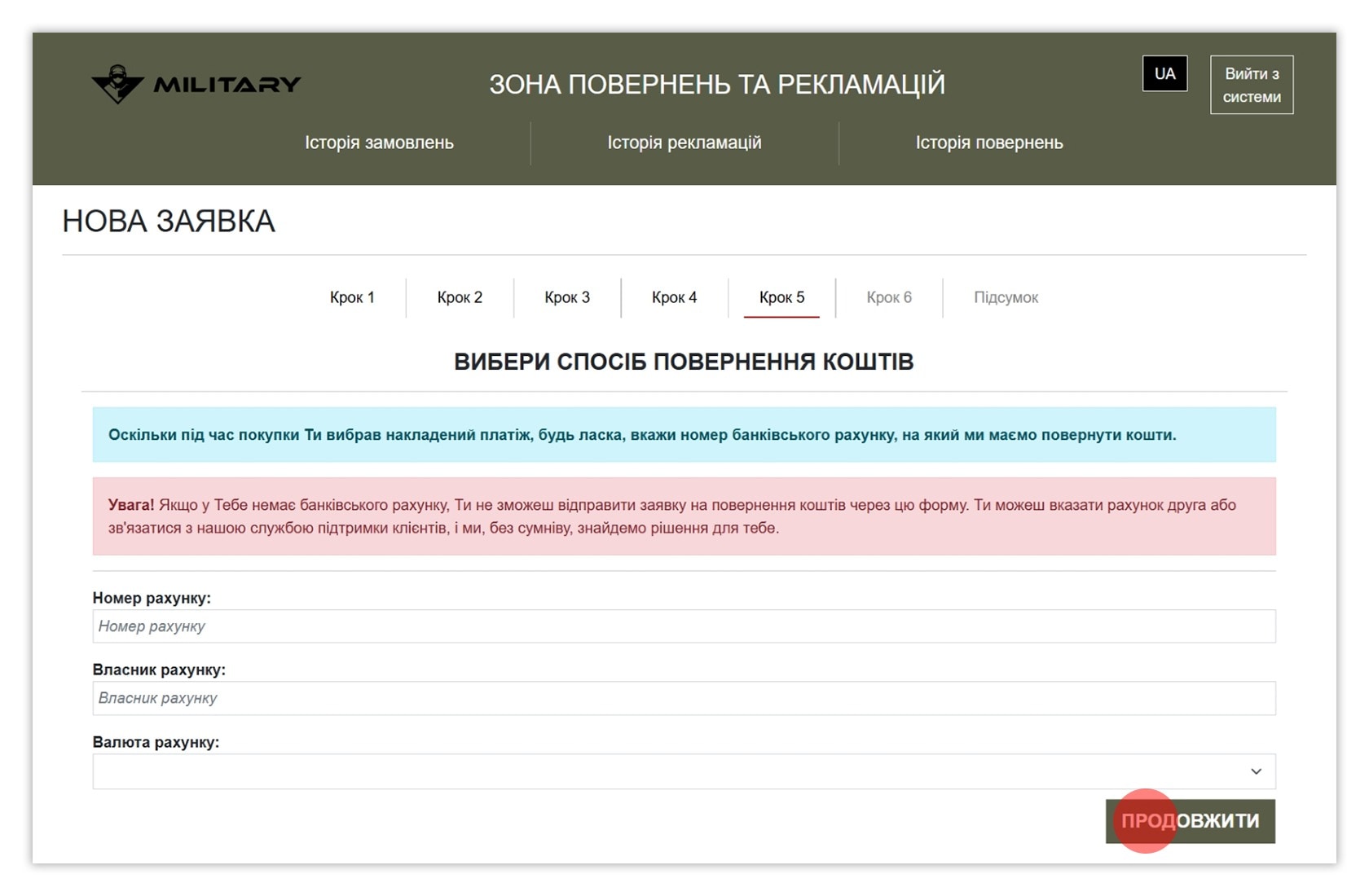Image resolution: width=1369 pixels, height=896 pixels.
Task: Click the 'ПРОДОВЖИТИ' continue button
Action: click(1190, 821)
